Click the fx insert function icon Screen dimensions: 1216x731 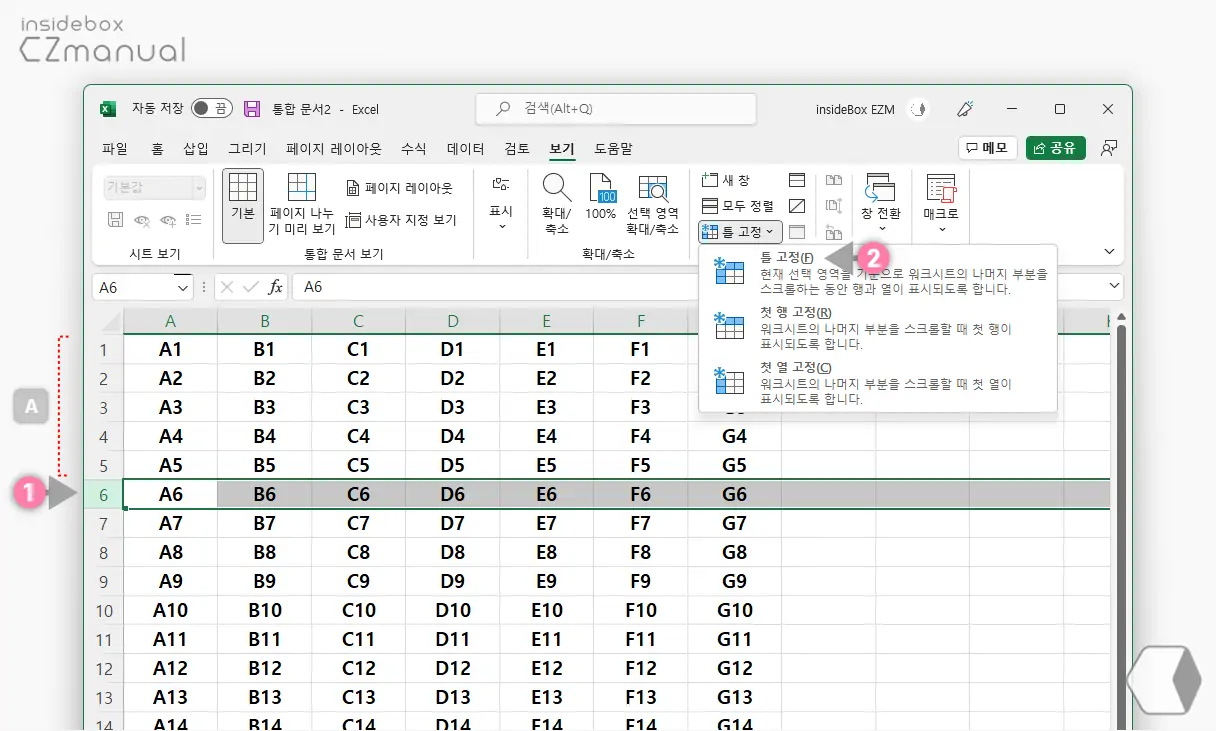click(276, 287)
